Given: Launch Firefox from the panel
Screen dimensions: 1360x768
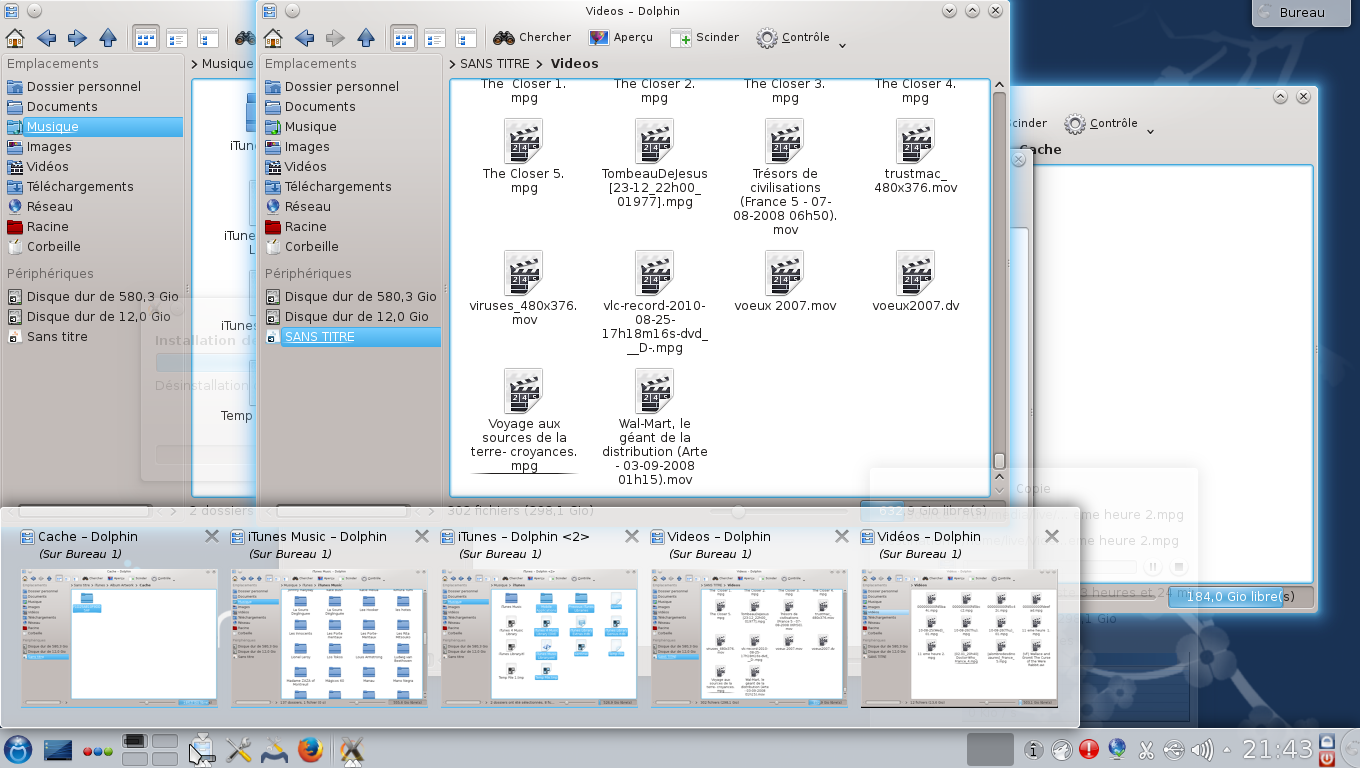Looking at the screenshot, I should (310, 749).
